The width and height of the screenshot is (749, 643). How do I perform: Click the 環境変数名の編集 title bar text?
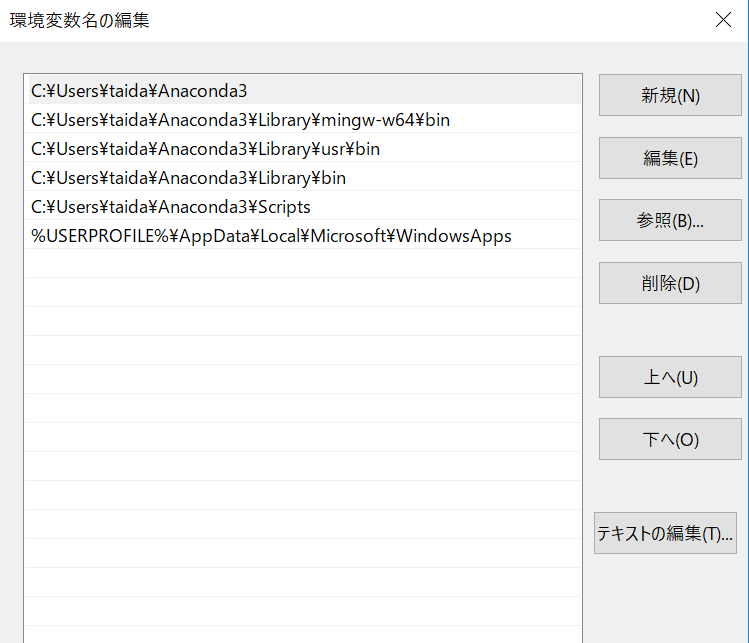(80, 20)
